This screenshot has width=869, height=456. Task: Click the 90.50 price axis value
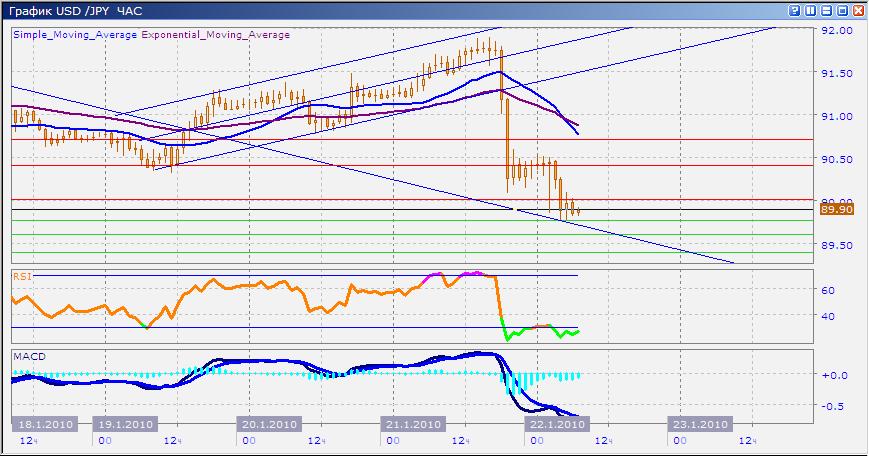coord(837,159)
